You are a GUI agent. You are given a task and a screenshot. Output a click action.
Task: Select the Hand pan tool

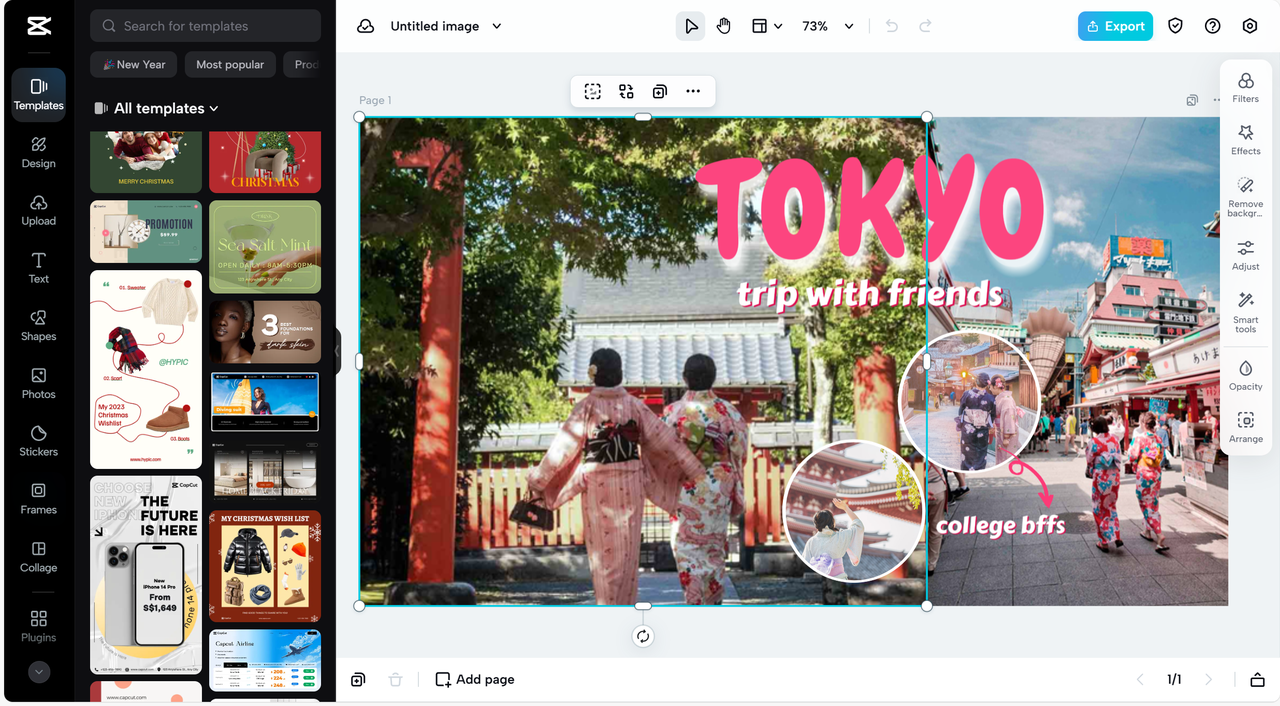(724, 26)
